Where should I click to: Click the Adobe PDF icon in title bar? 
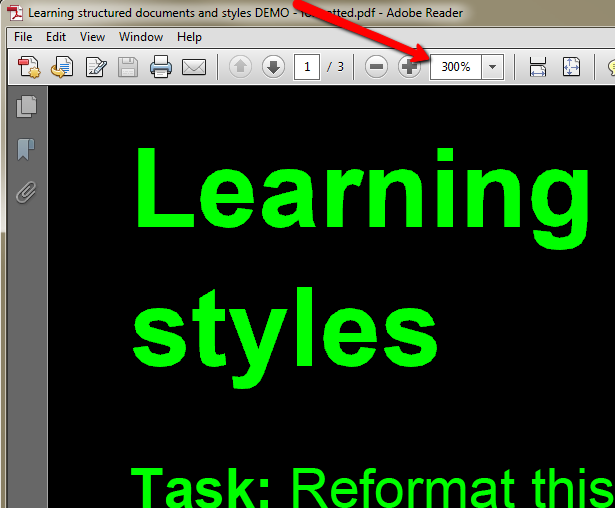16,13
